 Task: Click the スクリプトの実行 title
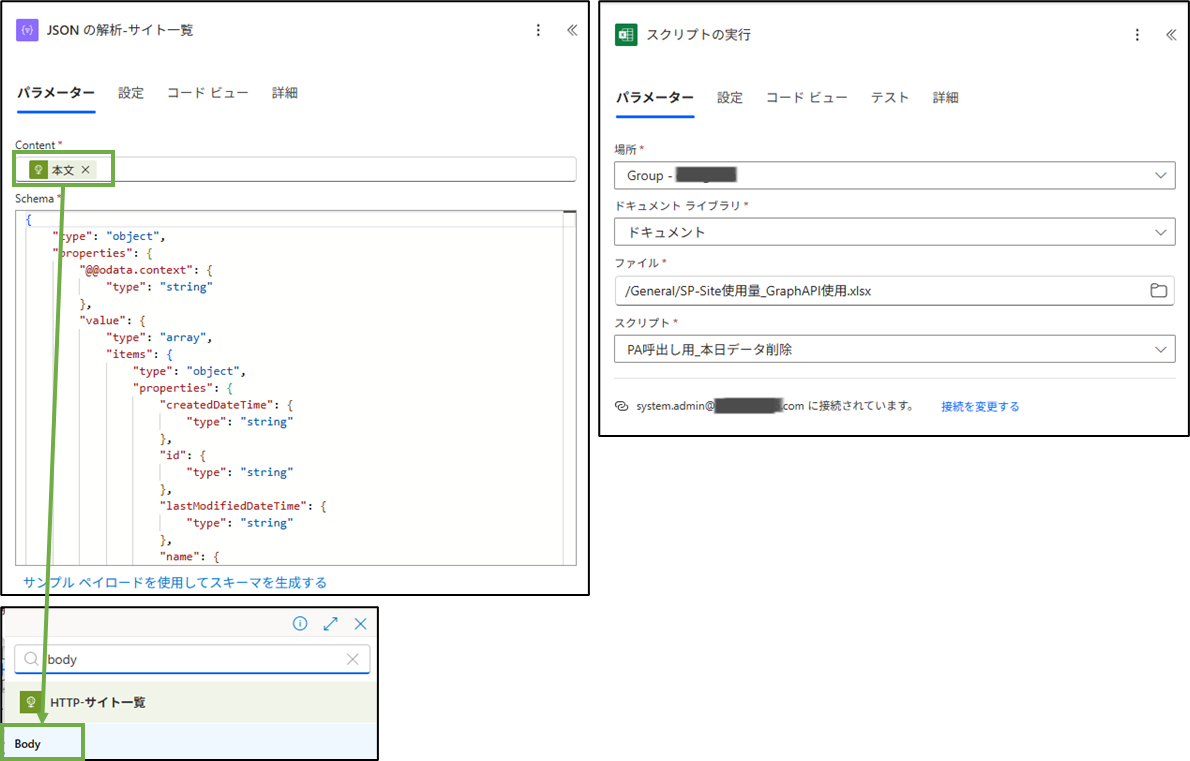pyautogui.click(x=698, y=35)
